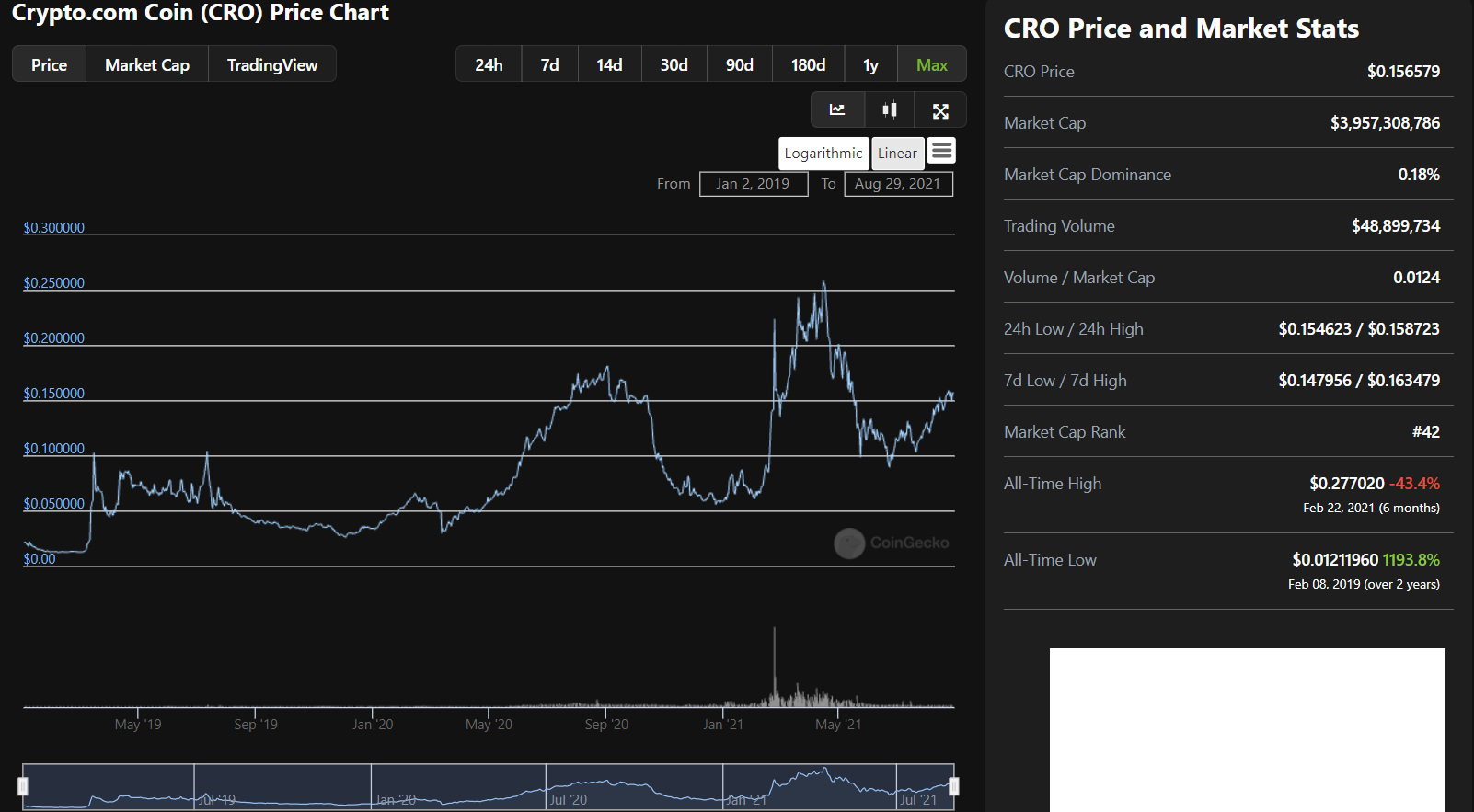The width and height of the screenshot is (1474, 812).
Task: Select the 1y time range
Action: click(870, 64)
